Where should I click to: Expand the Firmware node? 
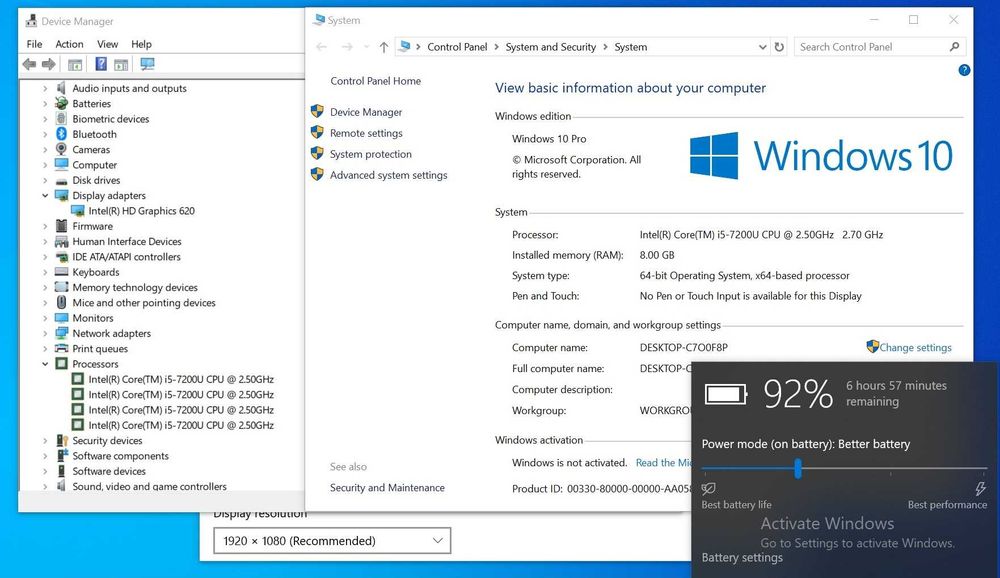click(x=45, y=226)
